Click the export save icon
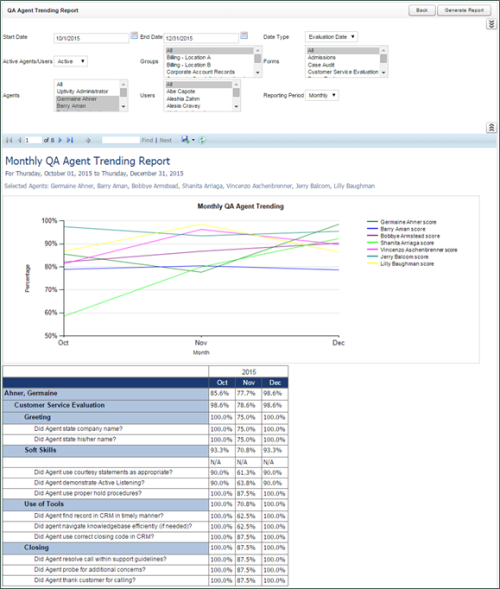This screenshot has height=589, width=500. (x=185, y=140)
